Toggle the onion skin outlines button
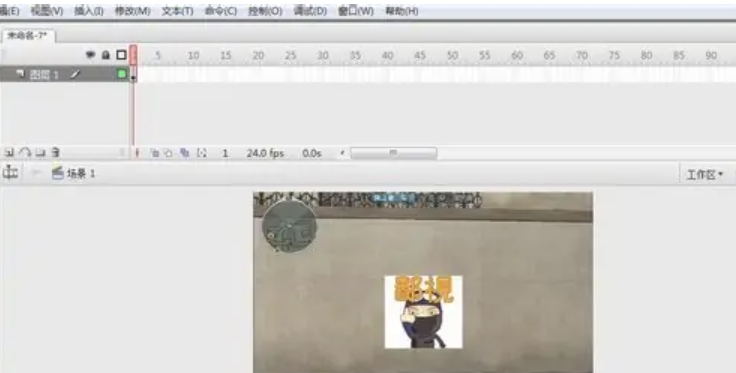 tap(169, 153)
